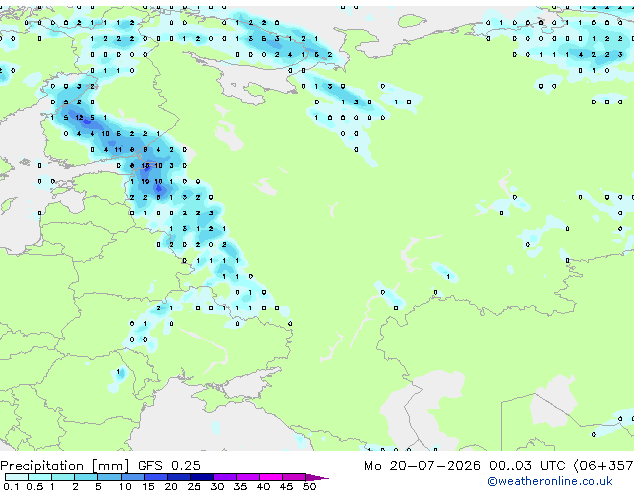Image resolution: width=634 pixels, height=490 pixels.
Task: Click the "50" legend scale label
Action: [309, 486]
